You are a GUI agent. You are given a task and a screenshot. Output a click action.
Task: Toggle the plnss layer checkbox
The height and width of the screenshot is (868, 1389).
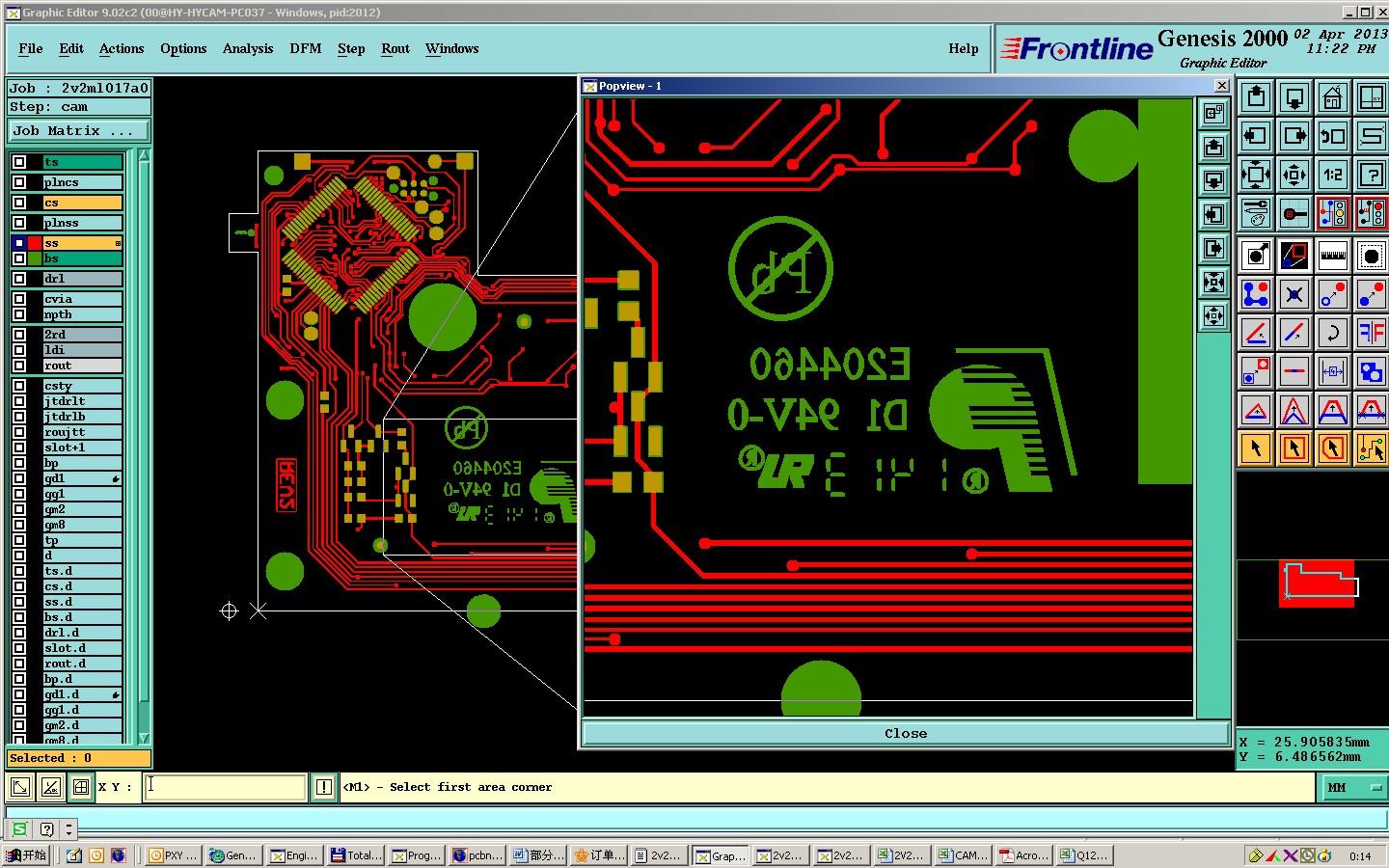click(19, 223)
